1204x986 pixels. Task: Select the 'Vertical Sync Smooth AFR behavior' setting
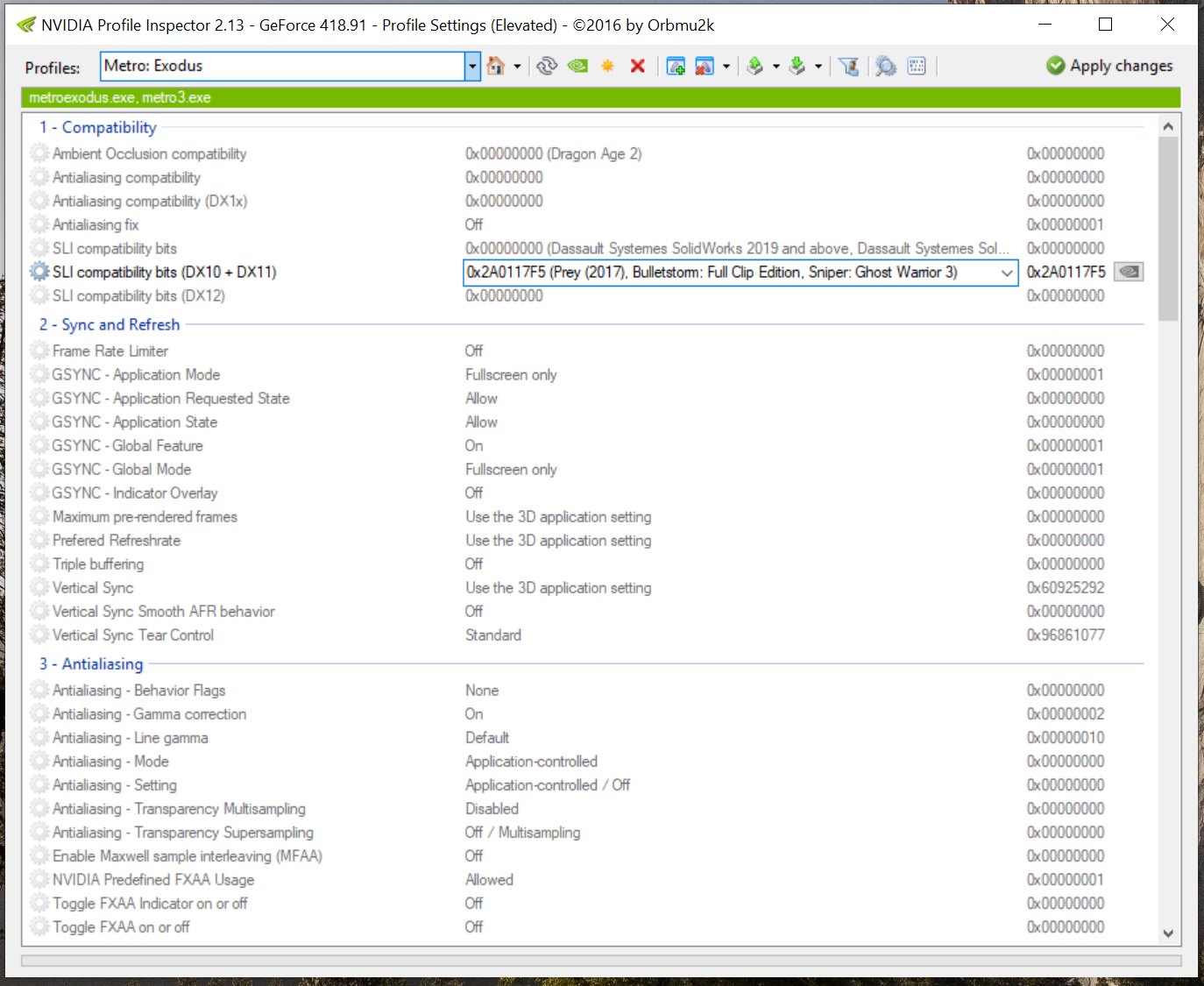tap(164, 611)
